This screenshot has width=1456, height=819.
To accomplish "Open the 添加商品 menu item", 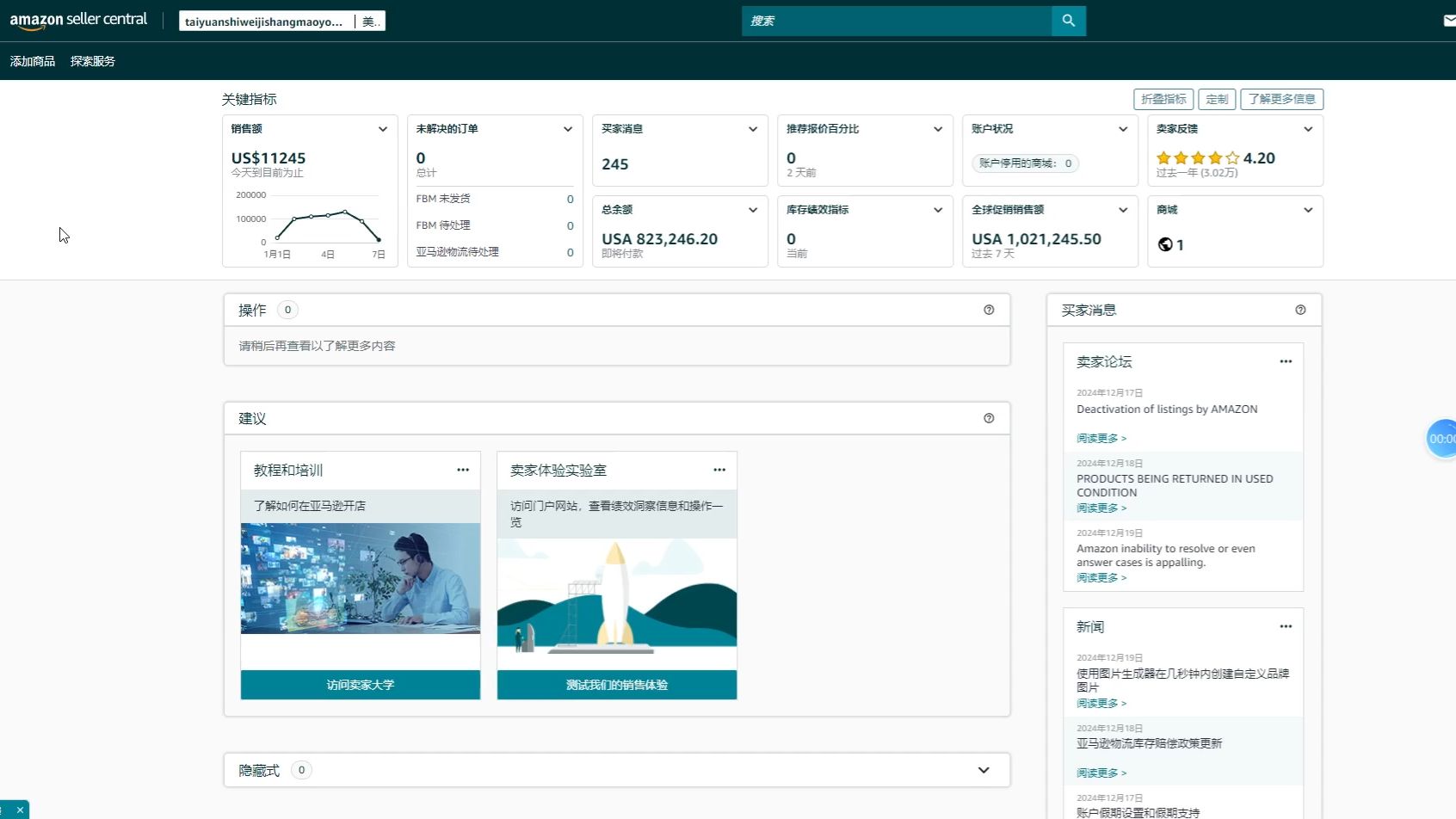I will (x=33, y=61).
